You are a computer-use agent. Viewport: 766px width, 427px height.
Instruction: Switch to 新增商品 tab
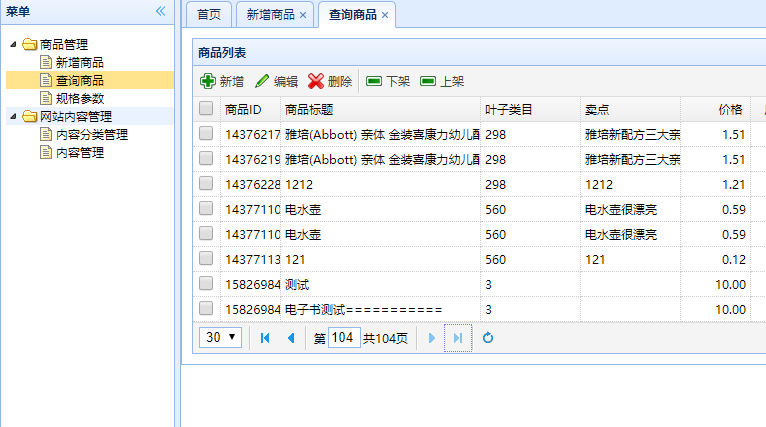tap(271, 15)
